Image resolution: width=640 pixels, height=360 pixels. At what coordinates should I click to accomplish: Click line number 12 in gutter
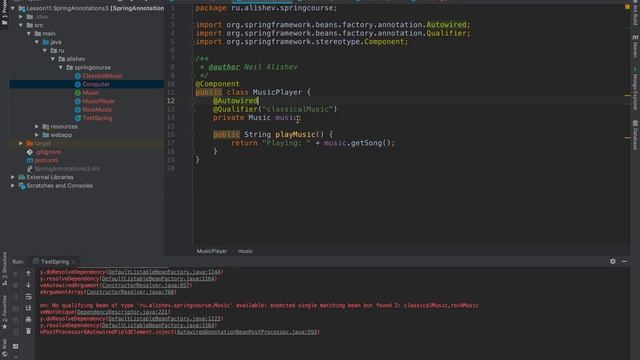(x=171, y=101)
